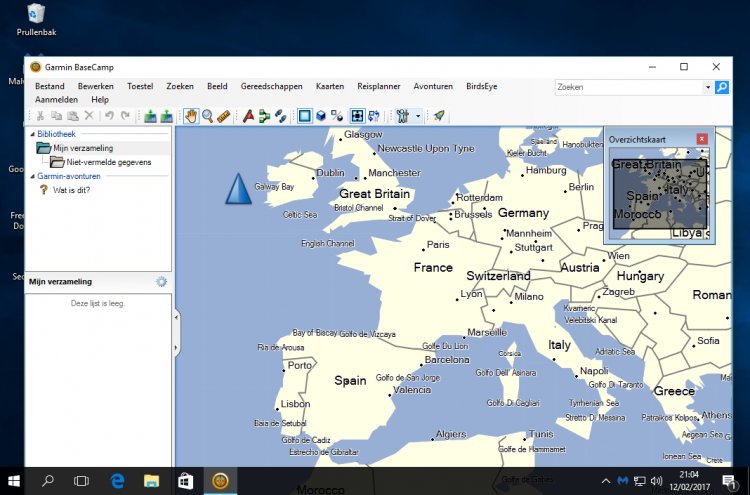Collapse the Garmin-avonturen section
This screenshot has height=495, width=750.
click(x=31, y=176)
